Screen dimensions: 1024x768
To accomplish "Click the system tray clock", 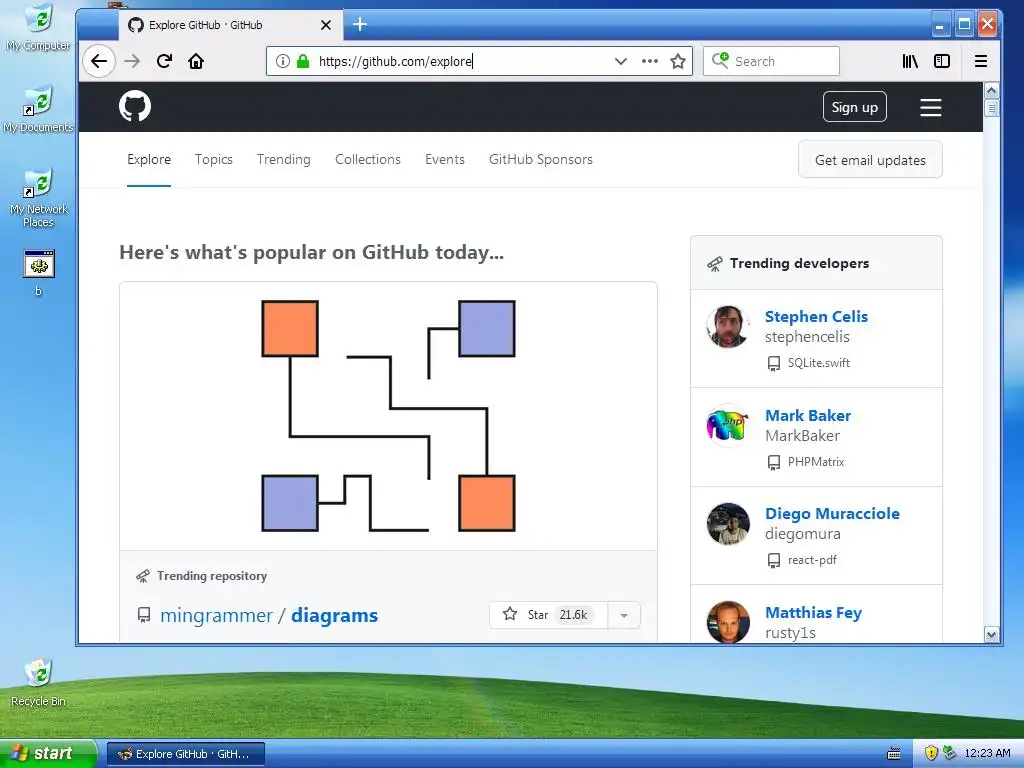I will tap(987, 753).
